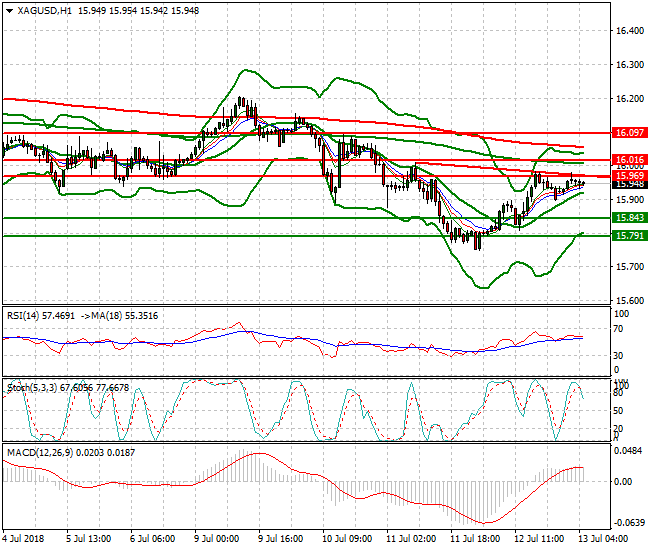Viewport: 650px width, 550px height.
Task: Click the MACD scale value 0.0484
Action: click(x=629, y=451)
